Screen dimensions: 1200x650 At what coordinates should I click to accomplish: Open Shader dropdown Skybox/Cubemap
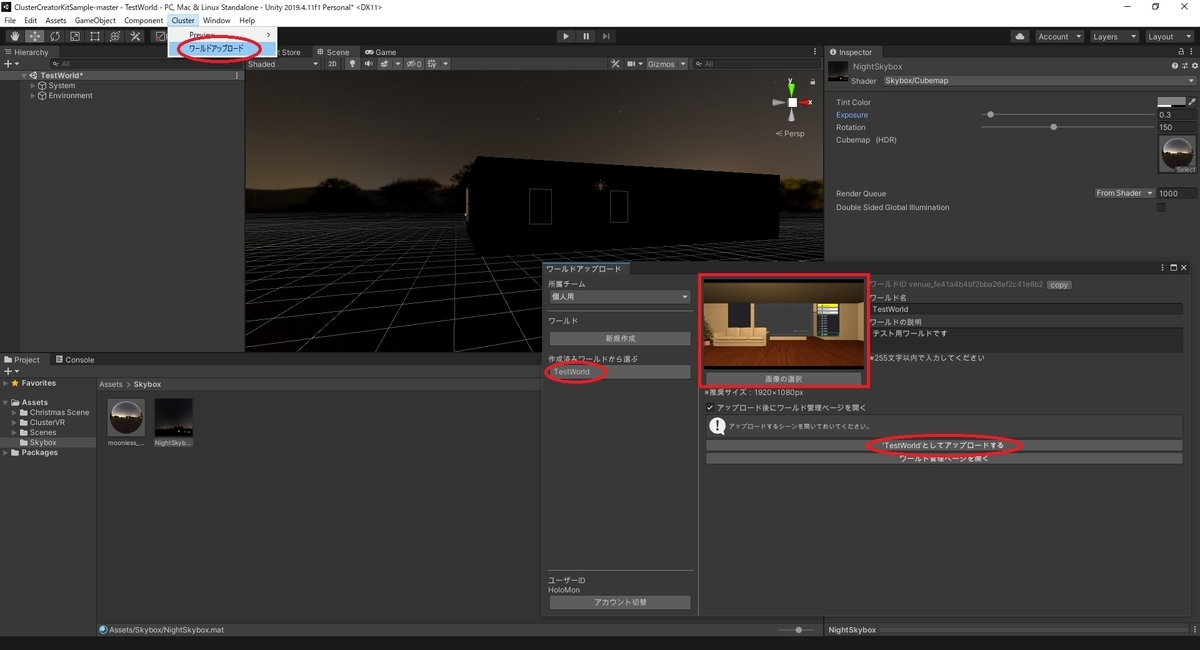(1039, 80)
